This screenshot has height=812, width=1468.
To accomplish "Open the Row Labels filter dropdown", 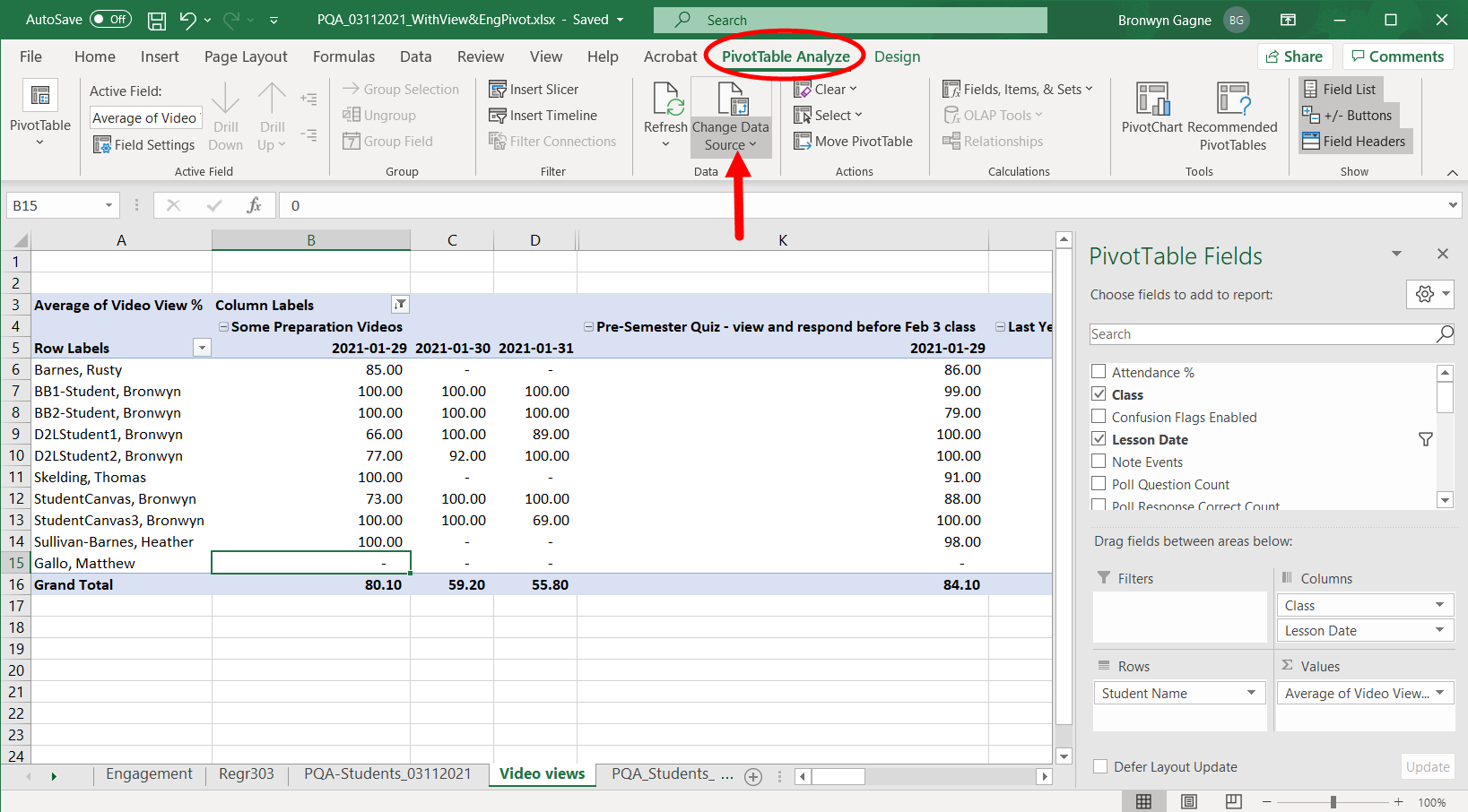I will [202, 347].
